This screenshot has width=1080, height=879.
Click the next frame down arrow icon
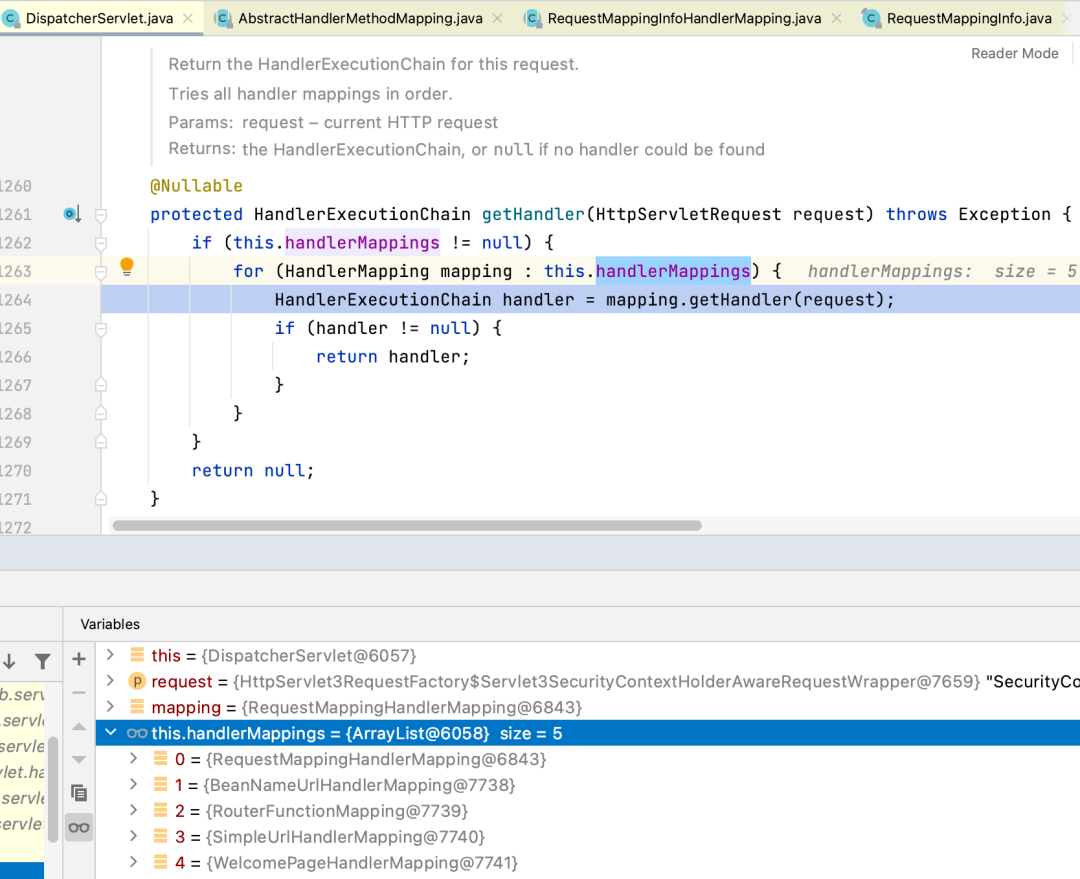(x=9, y=661)
